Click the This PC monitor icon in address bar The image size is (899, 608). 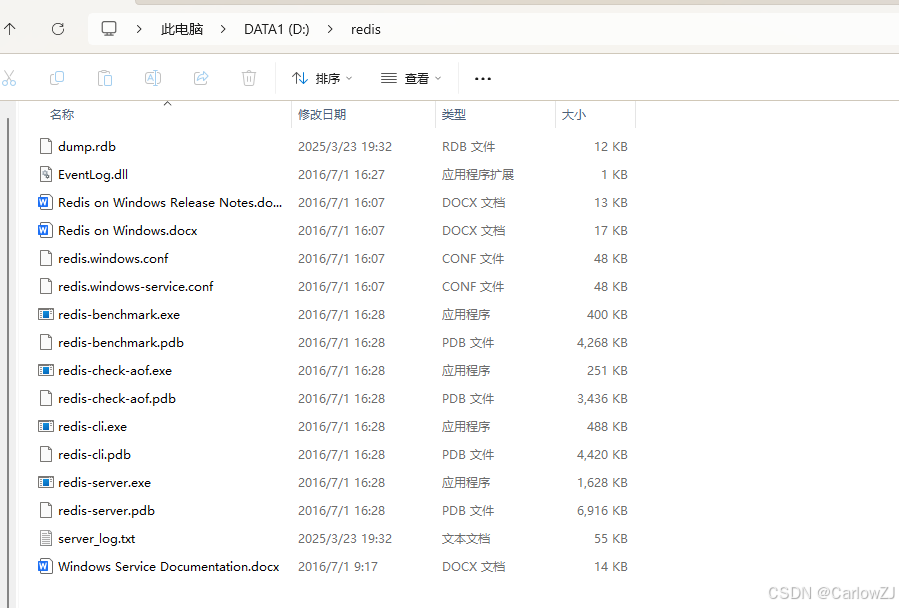click(x=109, y=29)
